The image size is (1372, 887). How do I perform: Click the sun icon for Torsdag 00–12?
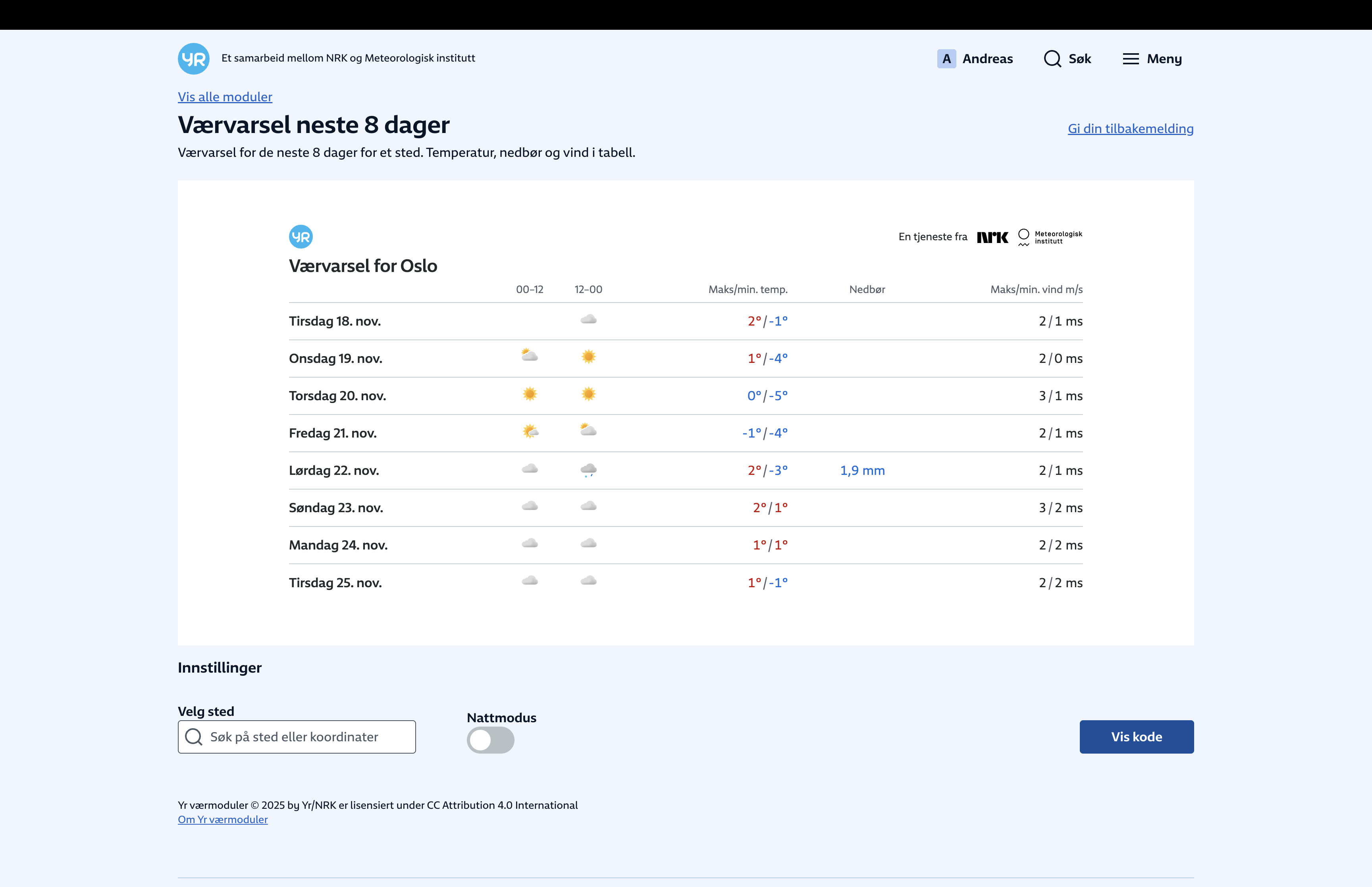click(529, 395)
